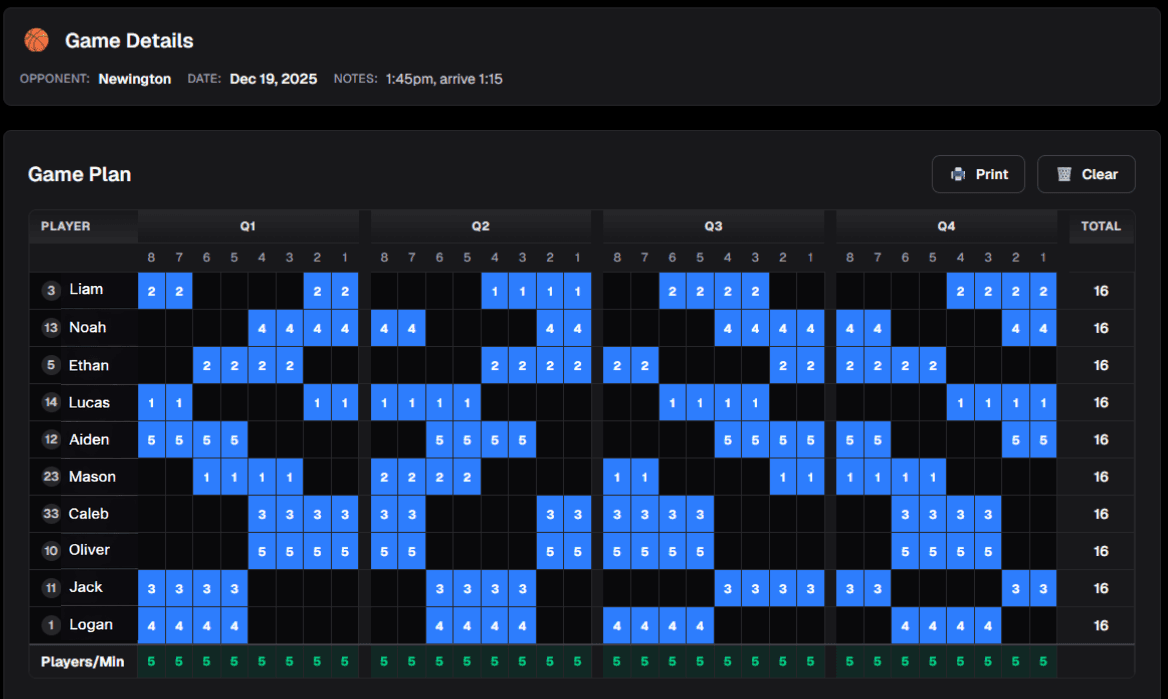The image size is (1168, 699).
Task: Click the Dec 19, 2025 date value
Action: (273, 79)
